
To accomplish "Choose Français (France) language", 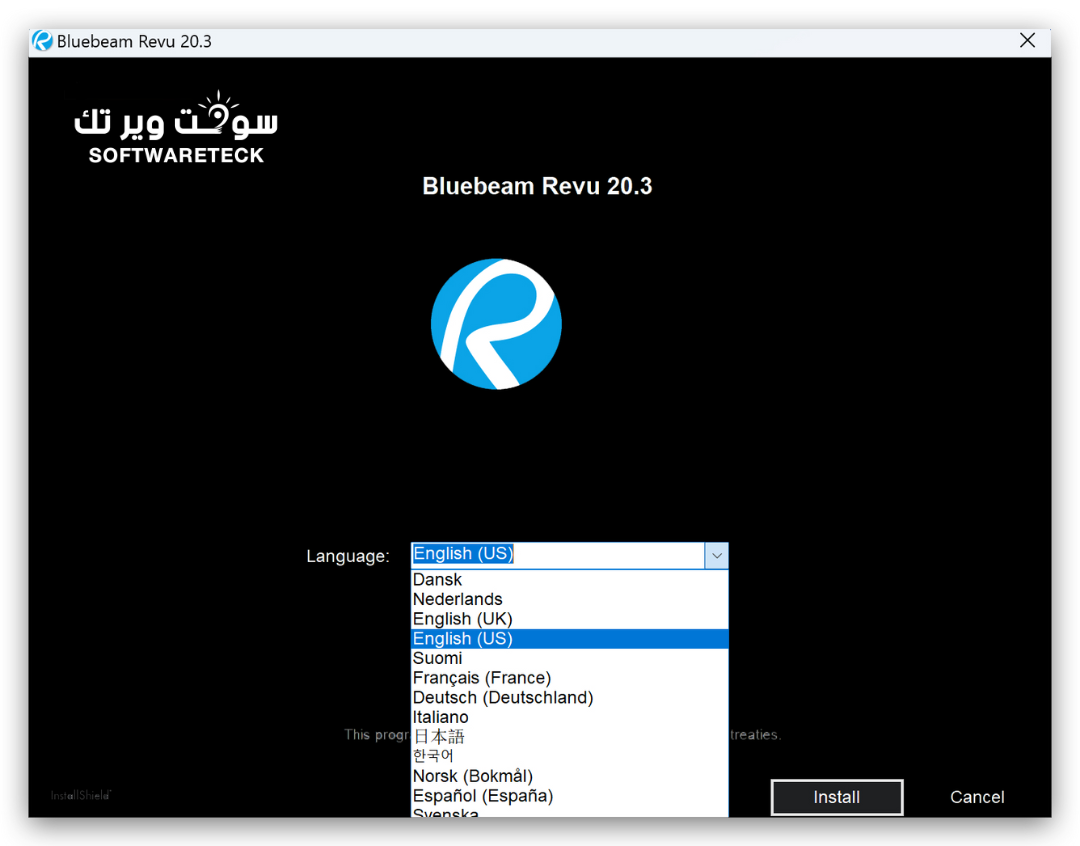I will pos(482,678).
